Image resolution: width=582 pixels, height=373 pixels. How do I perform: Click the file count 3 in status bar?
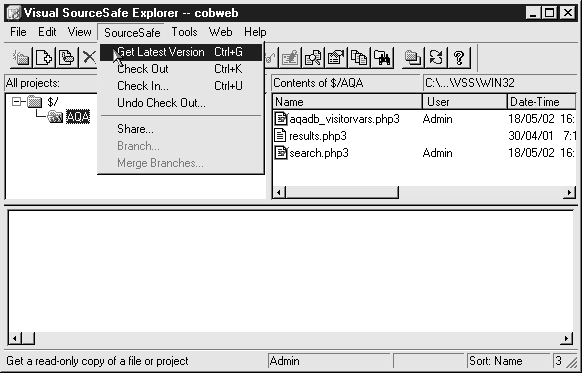pos(559,361)
